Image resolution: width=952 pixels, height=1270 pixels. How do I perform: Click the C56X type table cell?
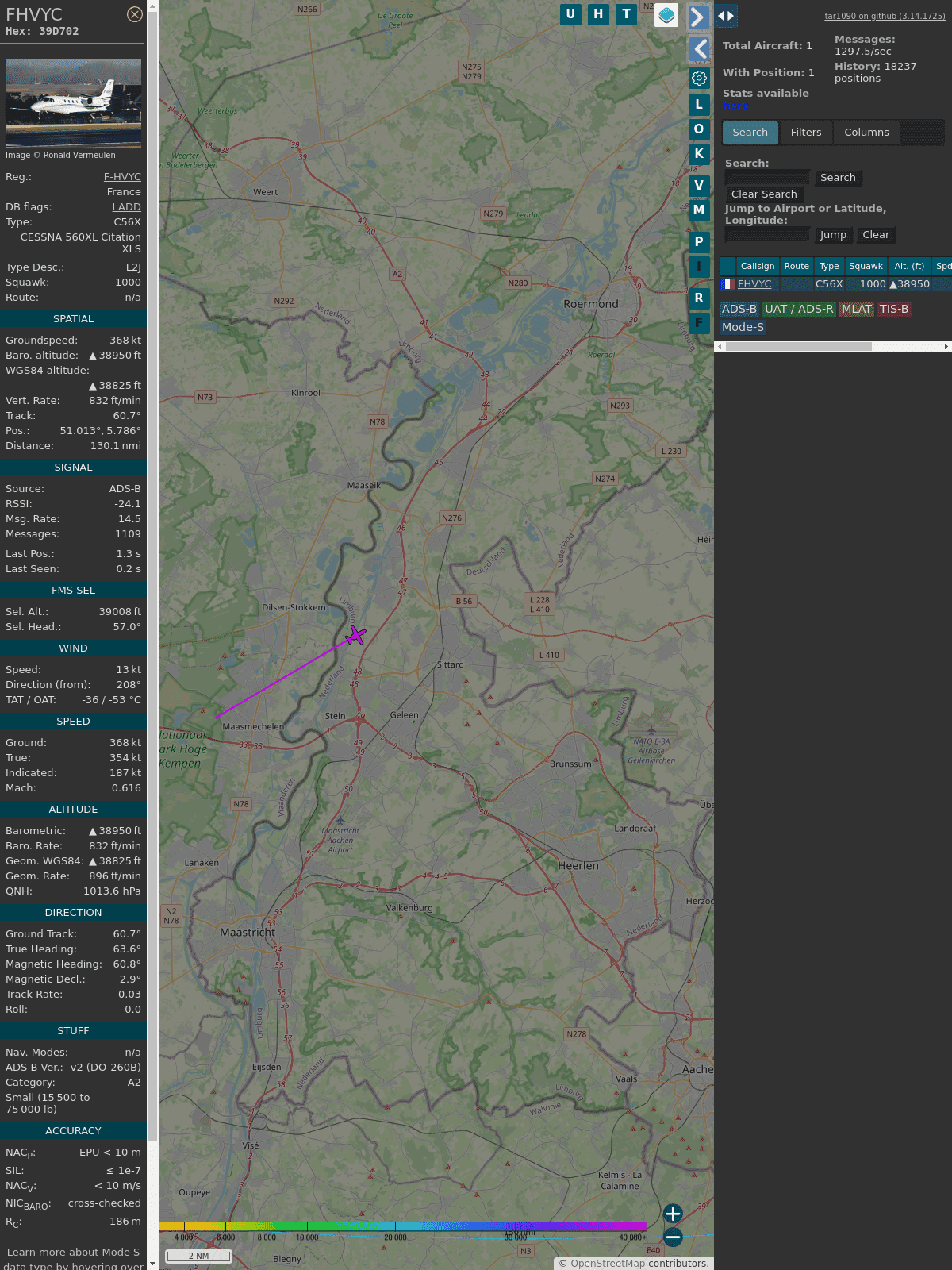click(x=829, y=284)
